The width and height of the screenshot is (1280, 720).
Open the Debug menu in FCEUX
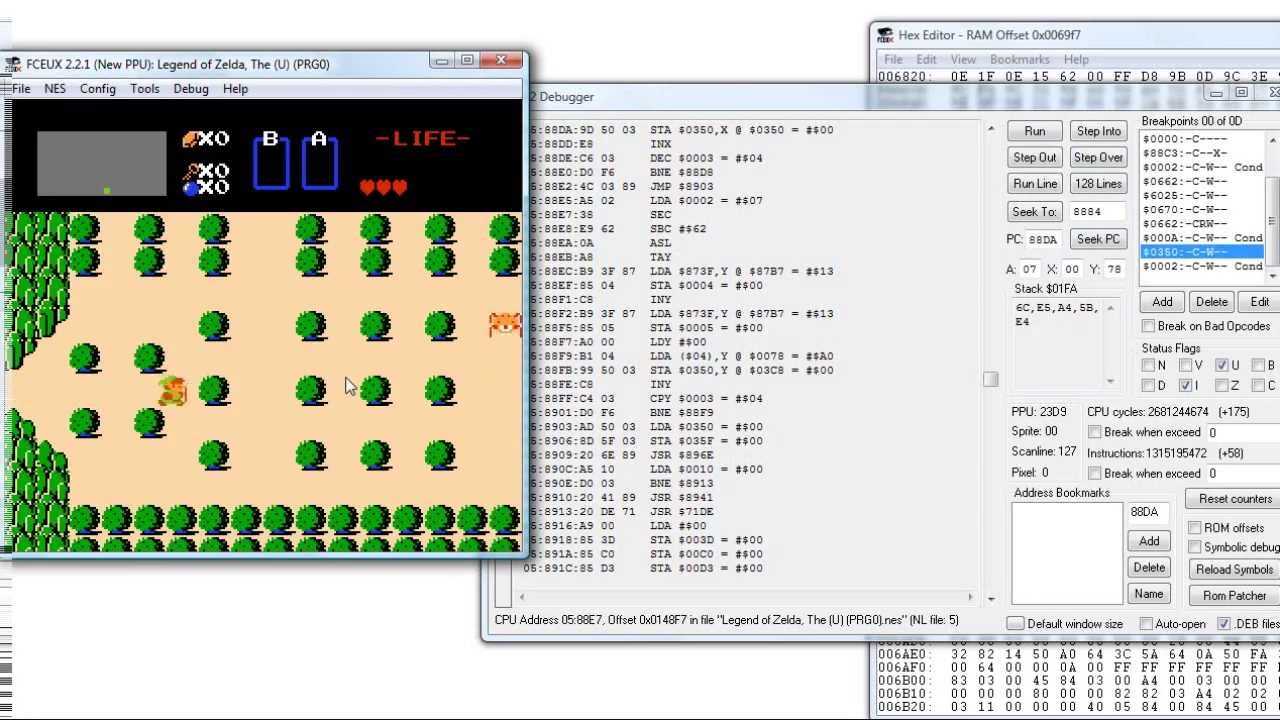pos(191,89)
